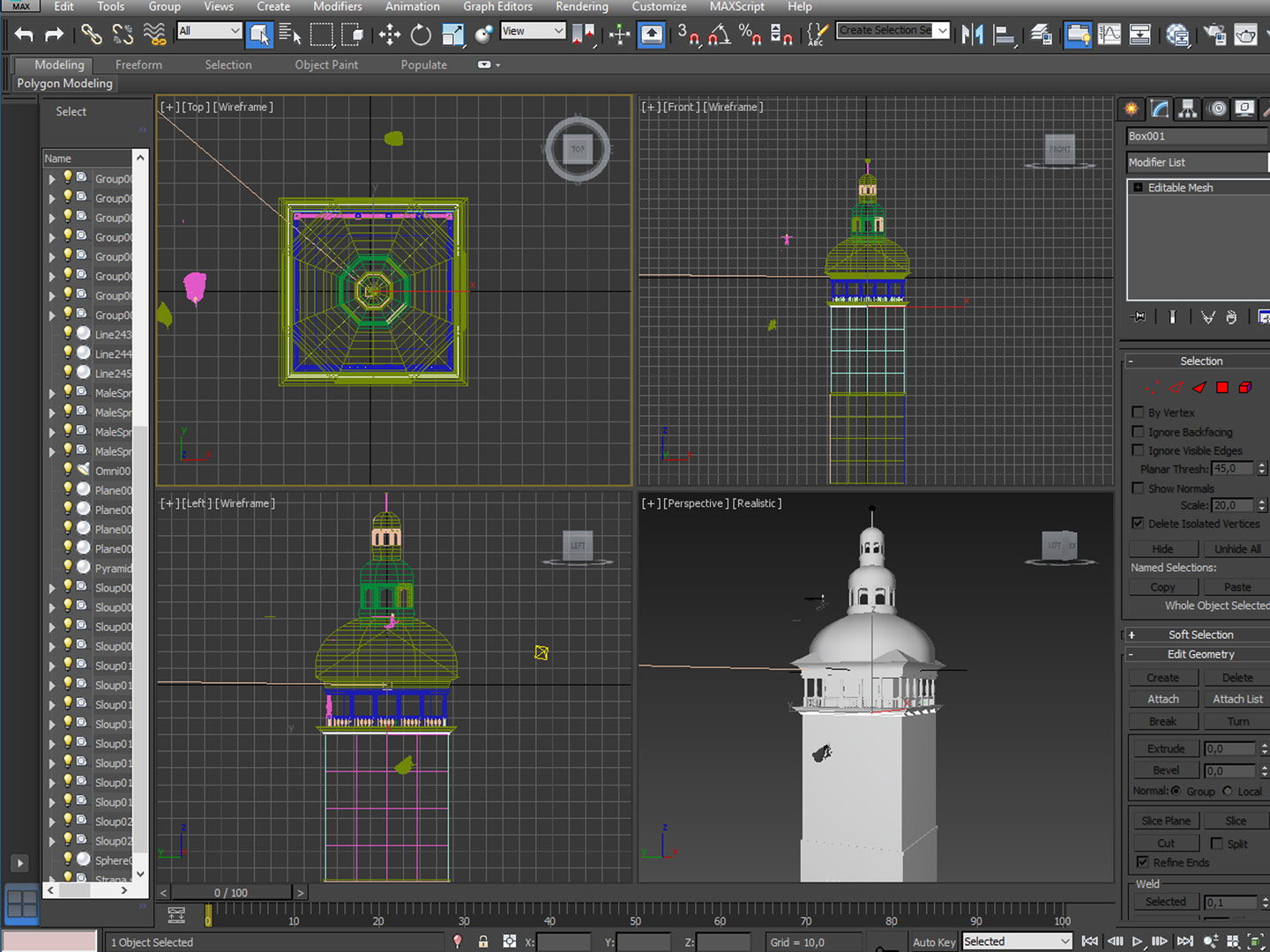Viewport: 1270px width, 952px height.
Task: Open the Render Setup teapot icon
Action: click(1214, 34)
